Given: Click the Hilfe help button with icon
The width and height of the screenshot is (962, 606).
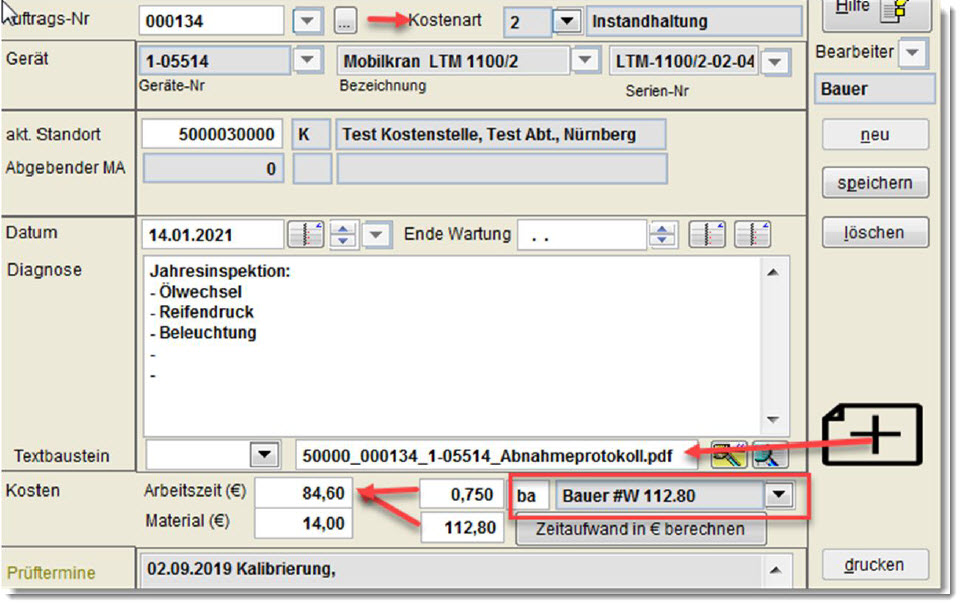Looking at the screenshot, I should [874, 10].
